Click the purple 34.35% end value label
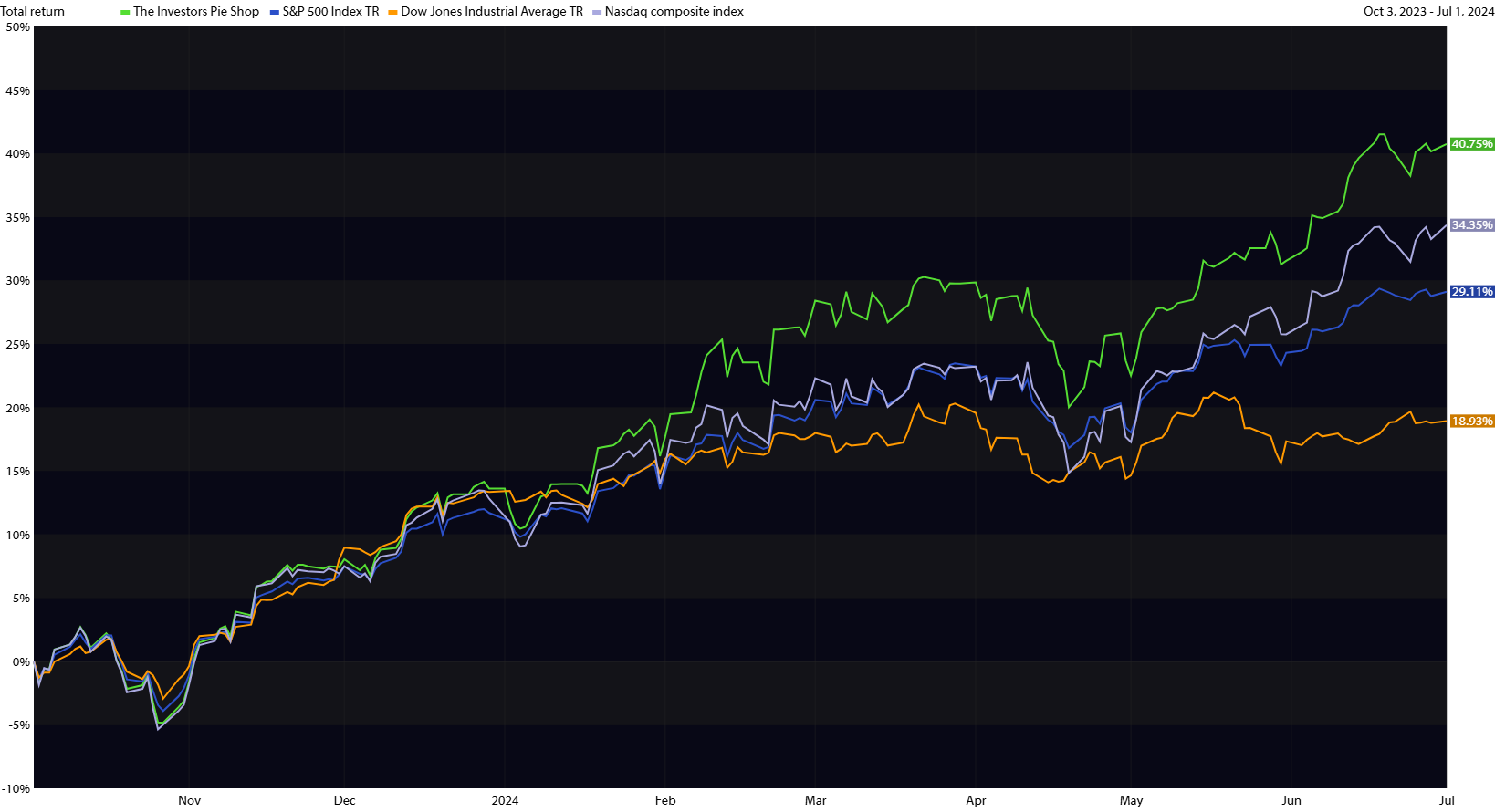This screenshot has height=812, width=1495. 1472,225
